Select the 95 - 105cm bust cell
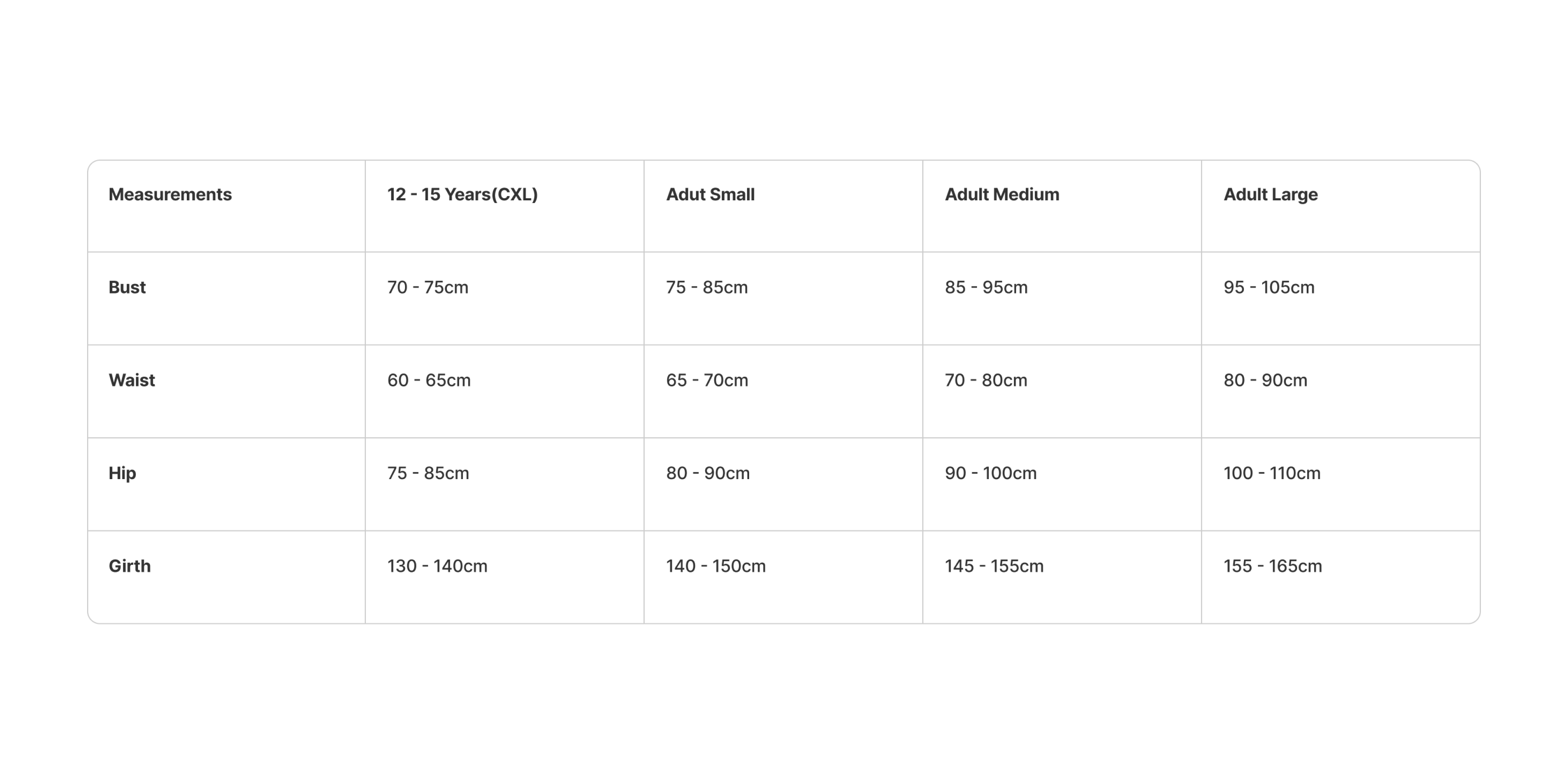This screenshot has height=784, width=1568. click(x=1268, y=287)
